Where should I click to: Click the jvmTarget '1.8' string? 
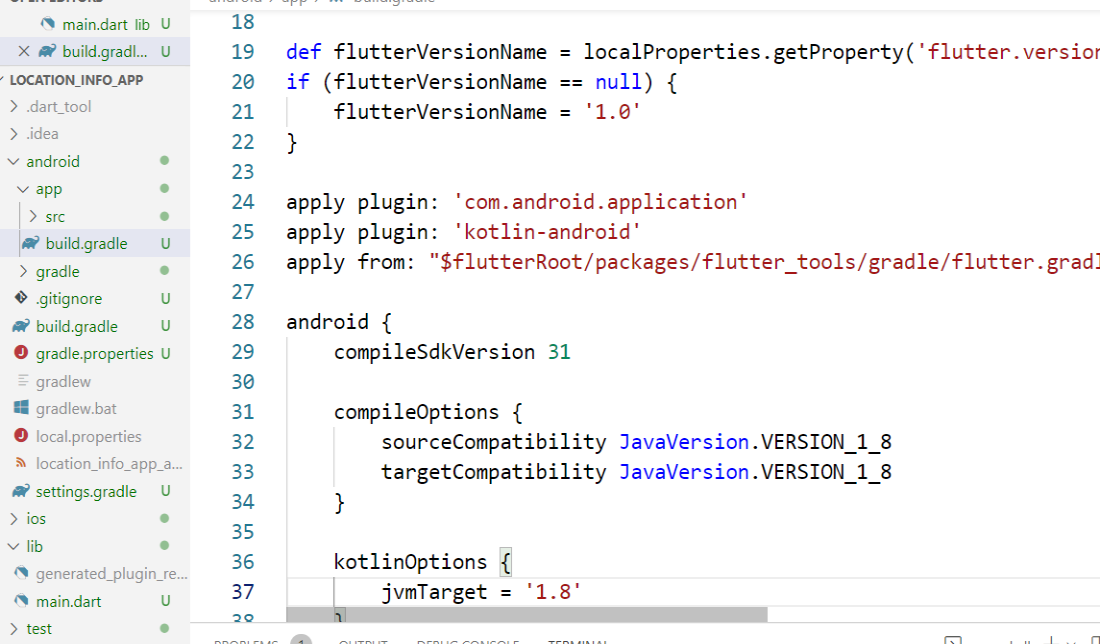(x=553, y=592)
